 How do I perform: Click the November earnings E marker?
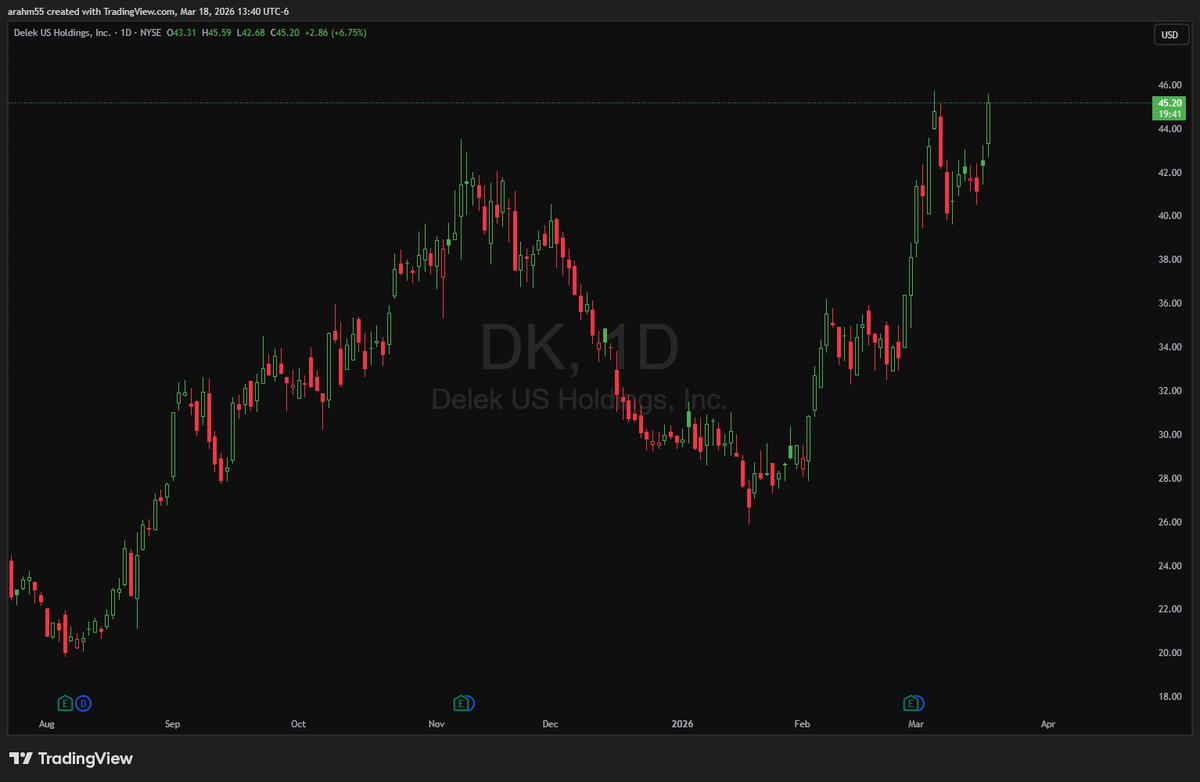[x=461, y=703]
